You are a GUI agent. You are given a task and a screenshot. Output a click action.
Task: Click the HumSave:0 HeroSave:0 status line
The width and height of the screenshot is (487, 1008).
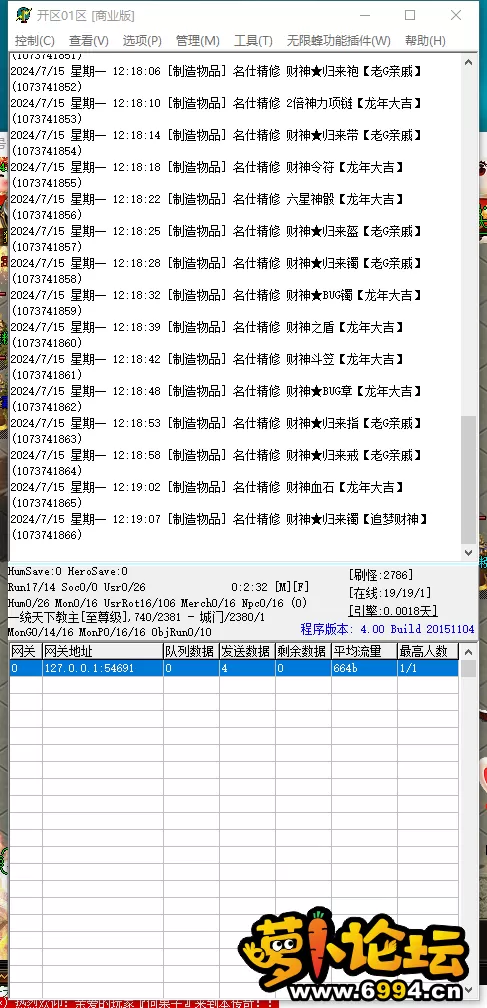coord(67,571)
